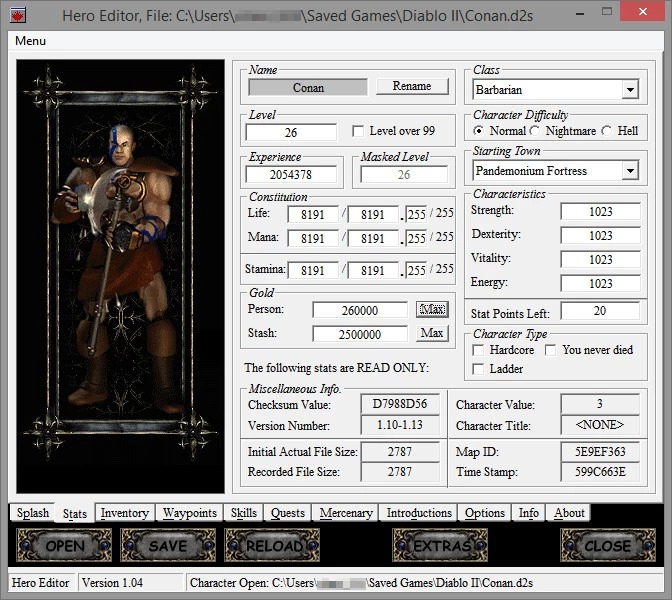Click the Mana fraction field showing 255
This screenshot has width=672, height=600.
[417, 238]
